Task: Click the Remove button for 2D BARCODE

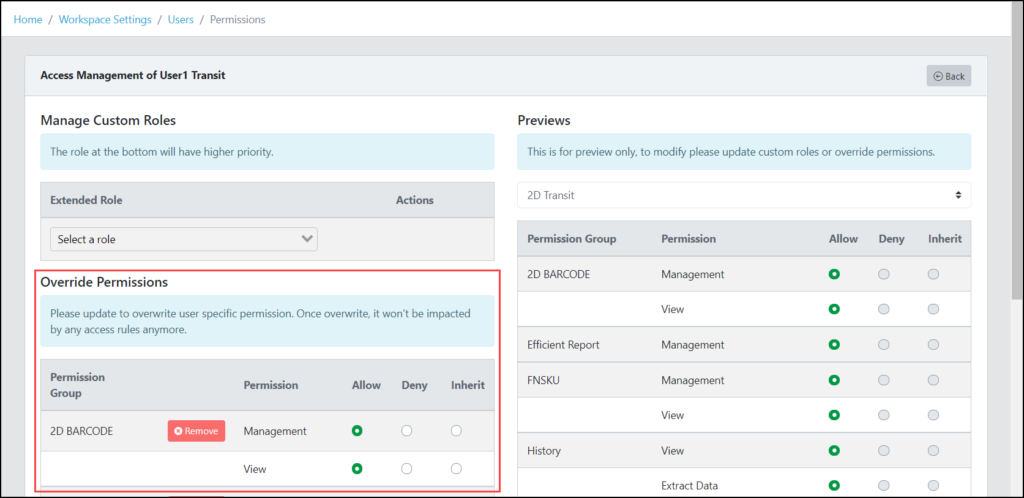Action: click(197, 431)
